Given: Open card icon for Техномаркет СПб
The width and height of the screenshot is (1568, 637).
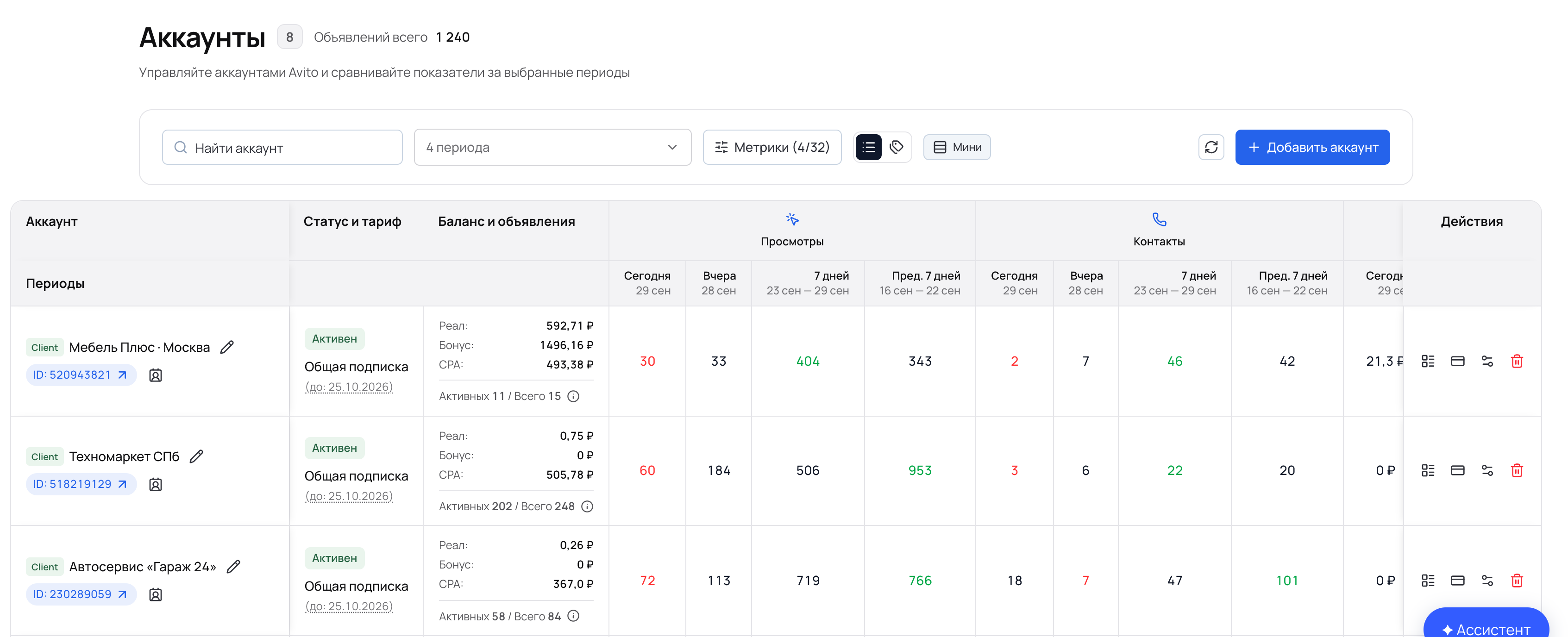Looking at the screenshot, I should [x=1457, y=470].
